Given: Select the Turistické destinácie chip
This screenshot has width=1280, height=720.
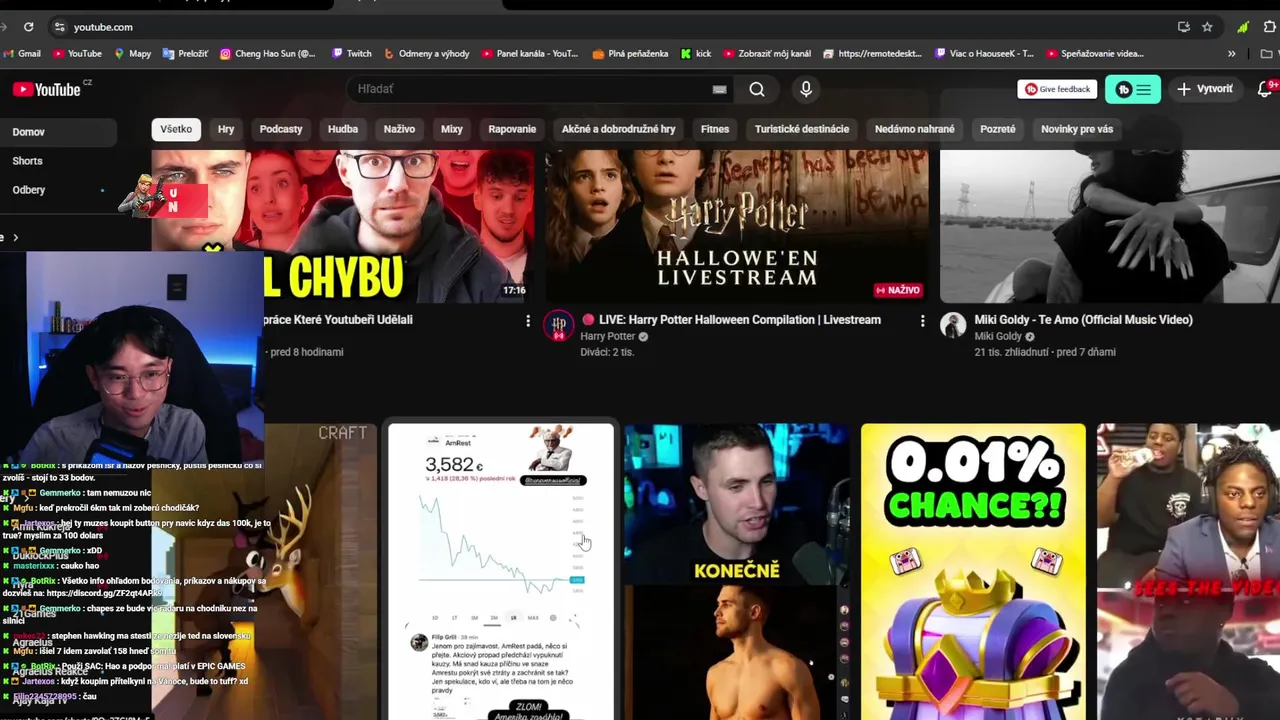Looking at the screenshot, I should (802, 129).
